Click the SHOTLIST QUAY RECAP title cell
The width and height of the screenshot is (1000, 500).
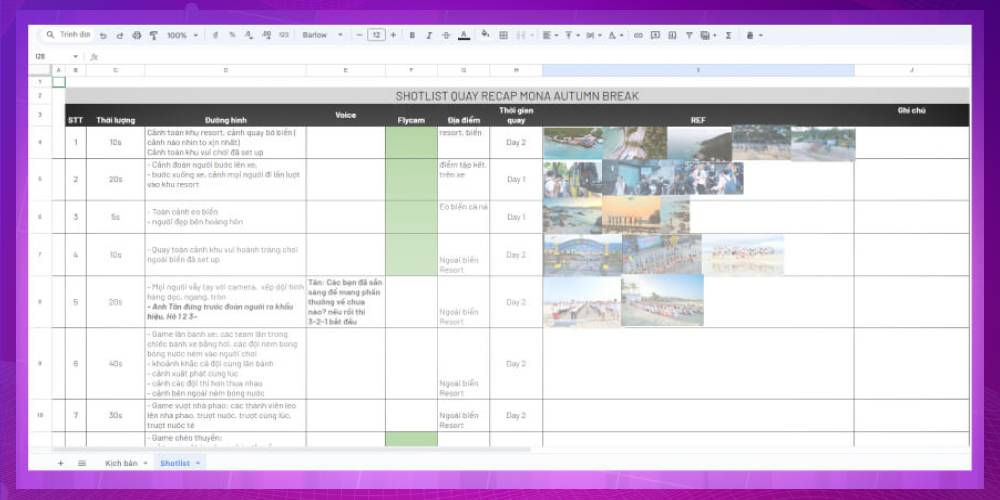point(517,96)
